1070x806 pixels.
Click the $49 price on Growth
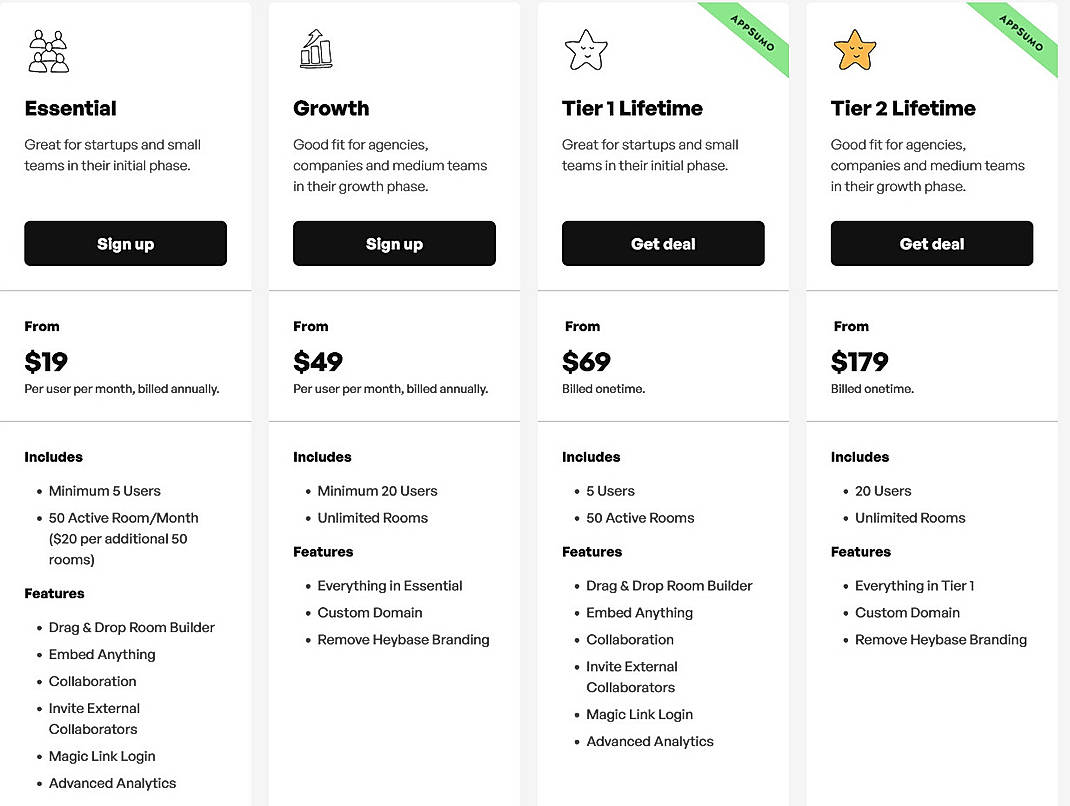pos(317,362)
